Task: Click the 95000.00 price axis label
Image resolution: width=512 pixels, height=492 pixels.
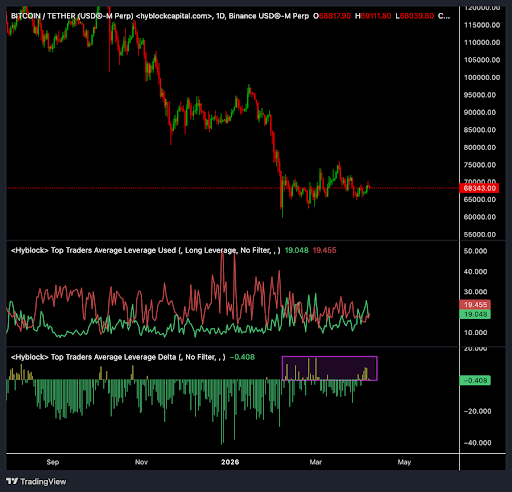Action: 480,95
